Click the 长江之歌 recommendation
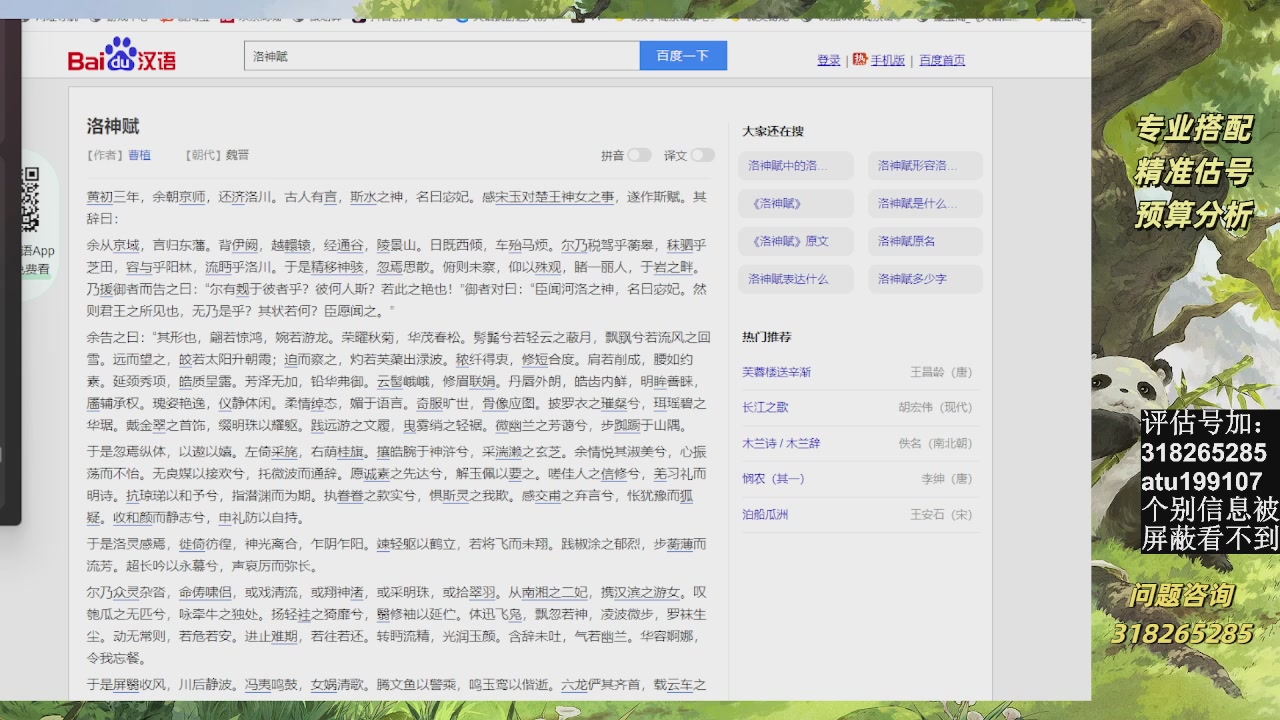Screen dimensions: 1280x720 coord(766,407)
